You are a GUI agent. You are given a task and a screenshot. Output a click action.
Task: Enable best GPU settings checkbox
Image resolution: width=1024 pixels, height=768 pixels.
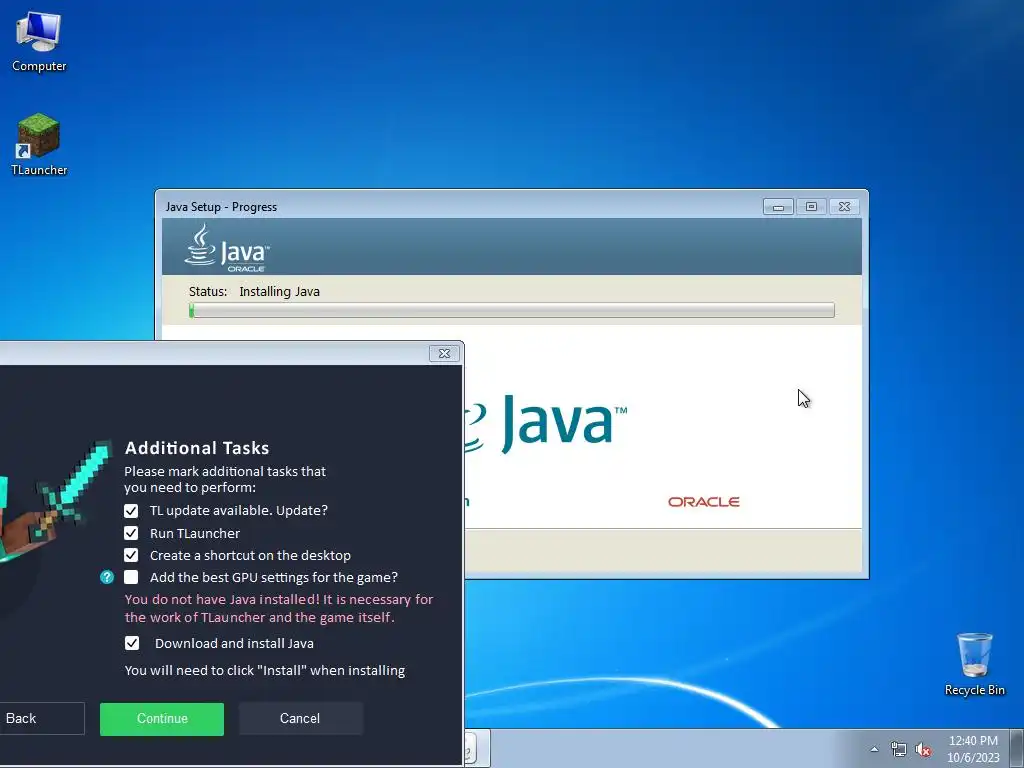pos(131,577)
